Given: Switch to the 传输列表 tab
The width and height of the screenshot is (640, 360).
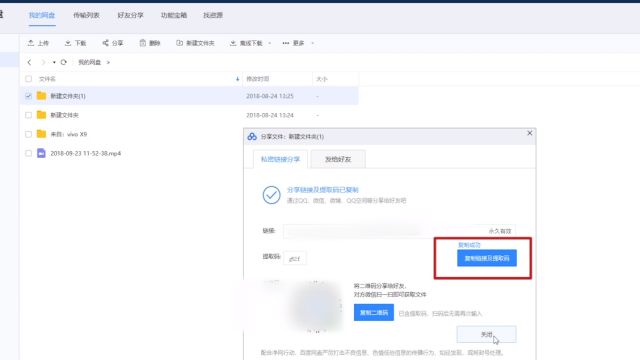Looking at the screenshot, I should (86, 15).
